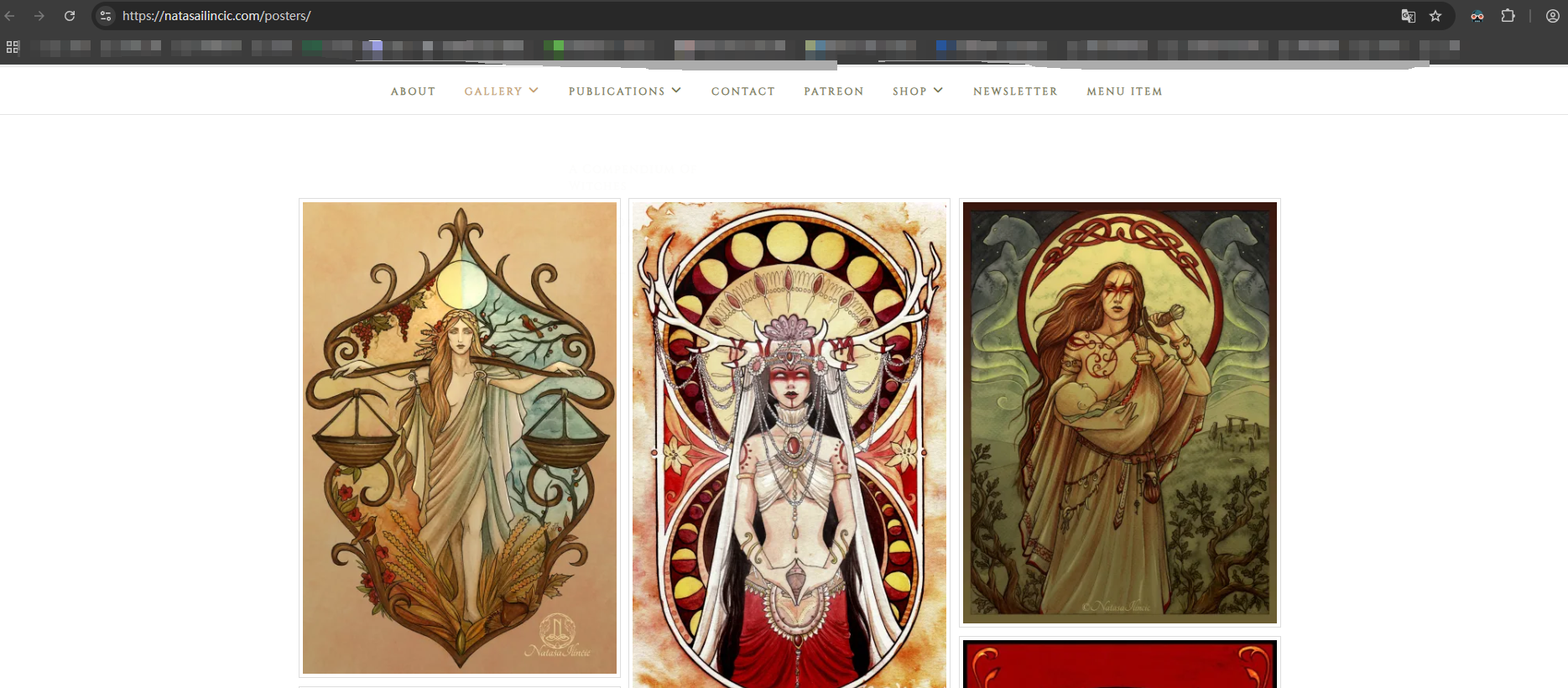Visit the Patreon link
This screenshot has width=1568, height=688.
[833, 91]
